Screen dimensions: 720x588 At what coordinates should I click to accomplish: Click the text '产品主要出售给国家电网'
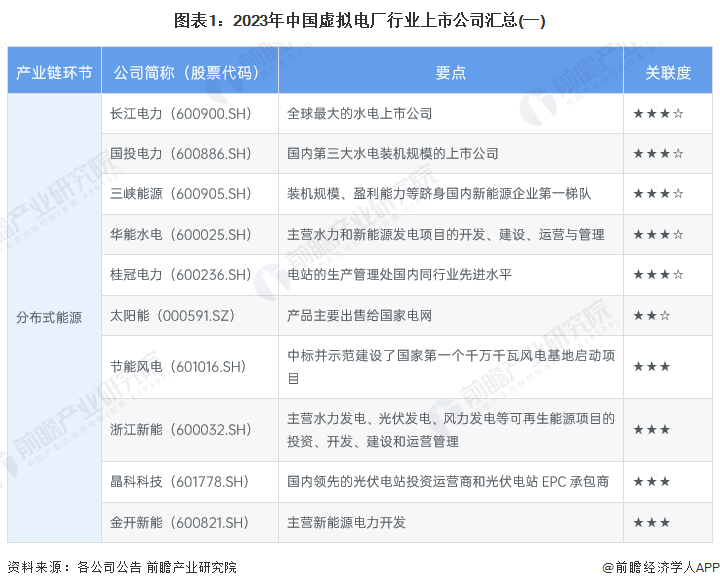(360, 315)
